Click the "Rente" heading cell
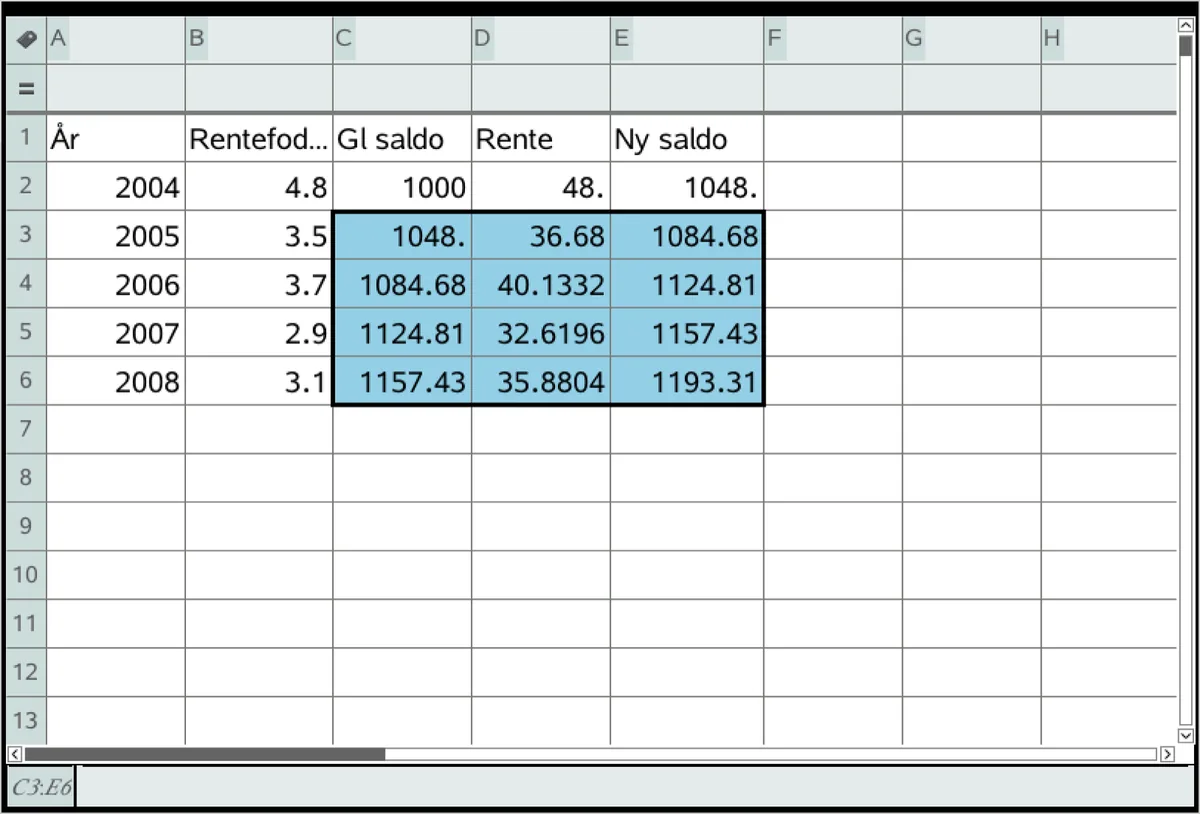Image resolution: width=1200 pixels, height=814 pixels. click(x=541, y=138)
